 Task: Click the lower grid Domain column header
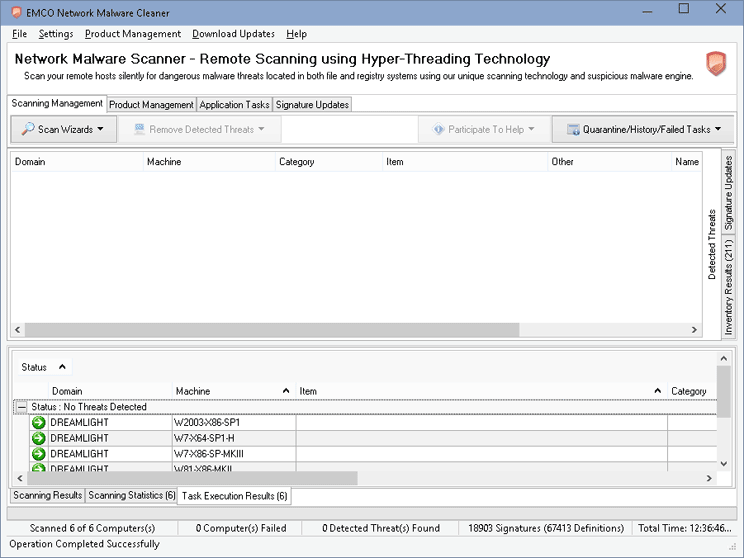pyautogui.click(x=111, y=391)
